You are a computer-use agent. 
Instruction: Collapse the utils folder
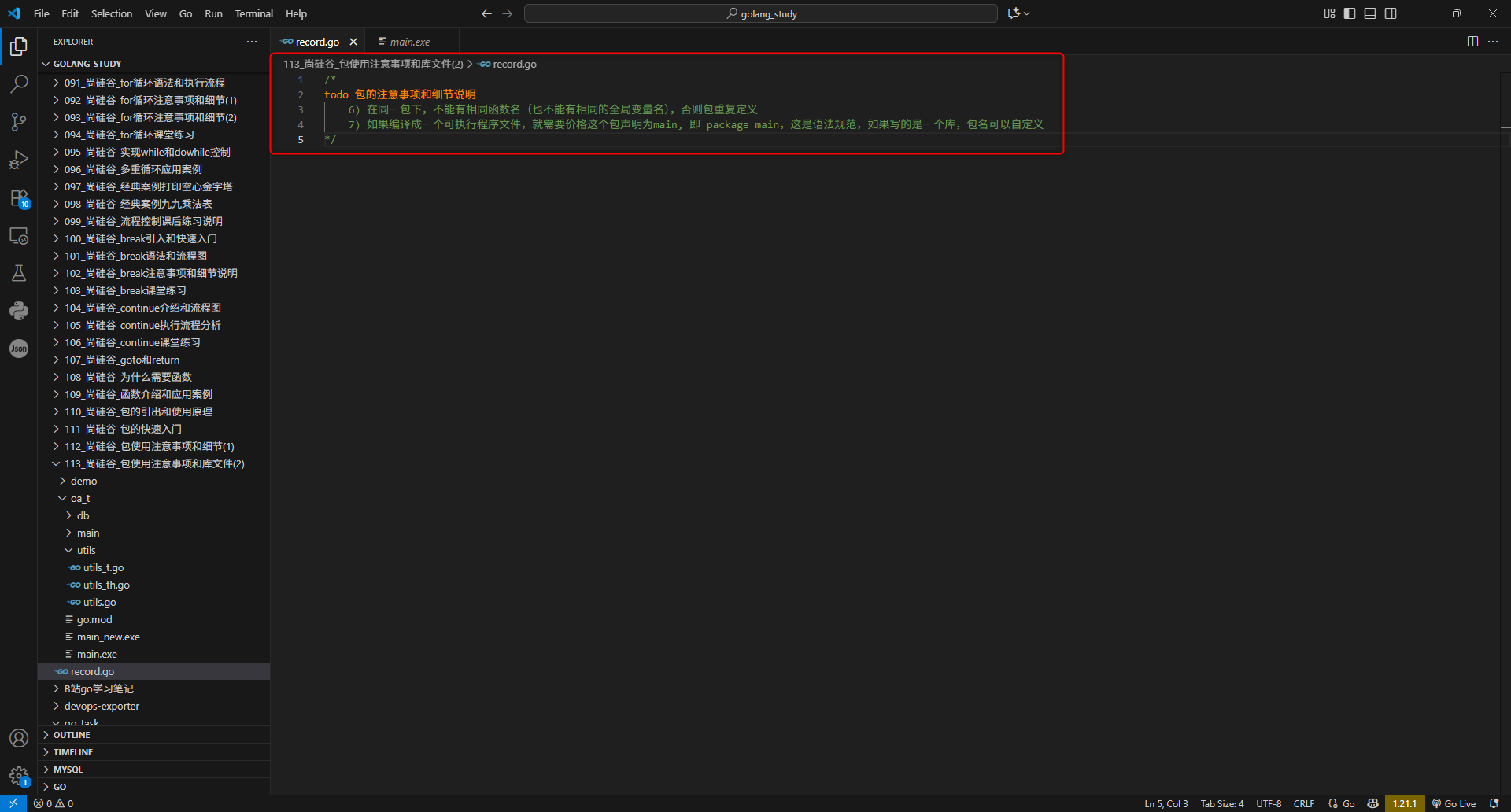click(x=153, y=550)
